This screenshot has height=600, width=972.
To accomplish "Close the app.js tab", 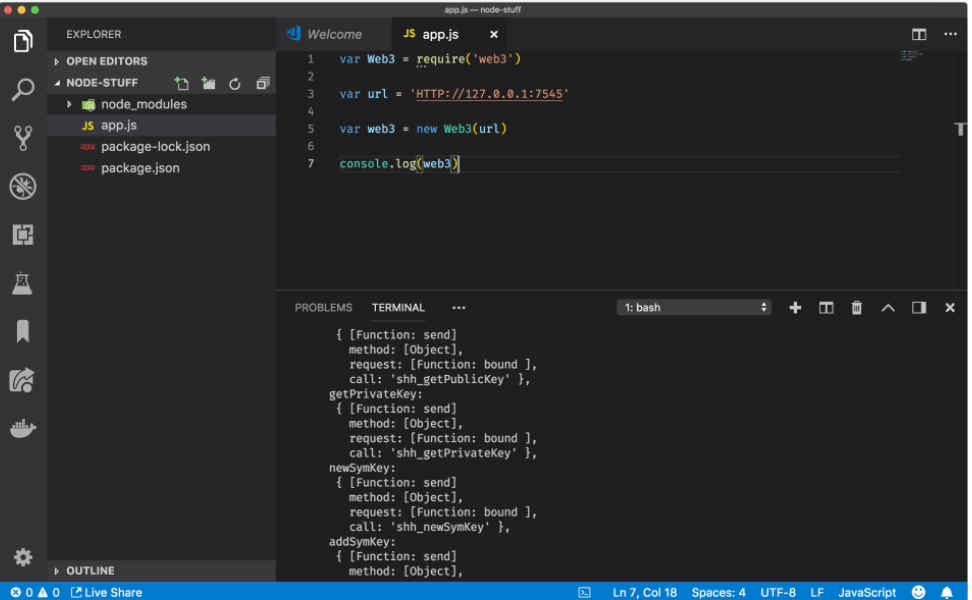I will tap(493, 35).
